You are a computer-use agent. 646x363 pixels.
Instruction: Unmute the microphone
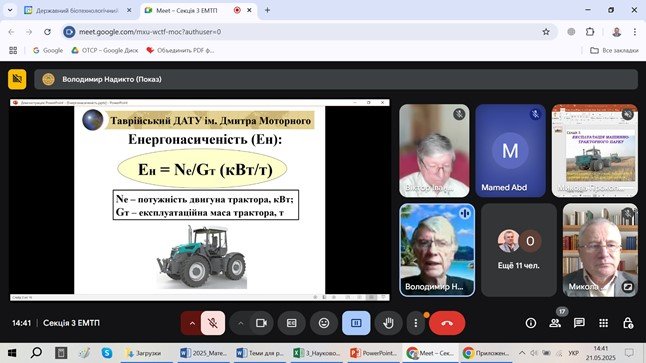(x=213, y=323)
